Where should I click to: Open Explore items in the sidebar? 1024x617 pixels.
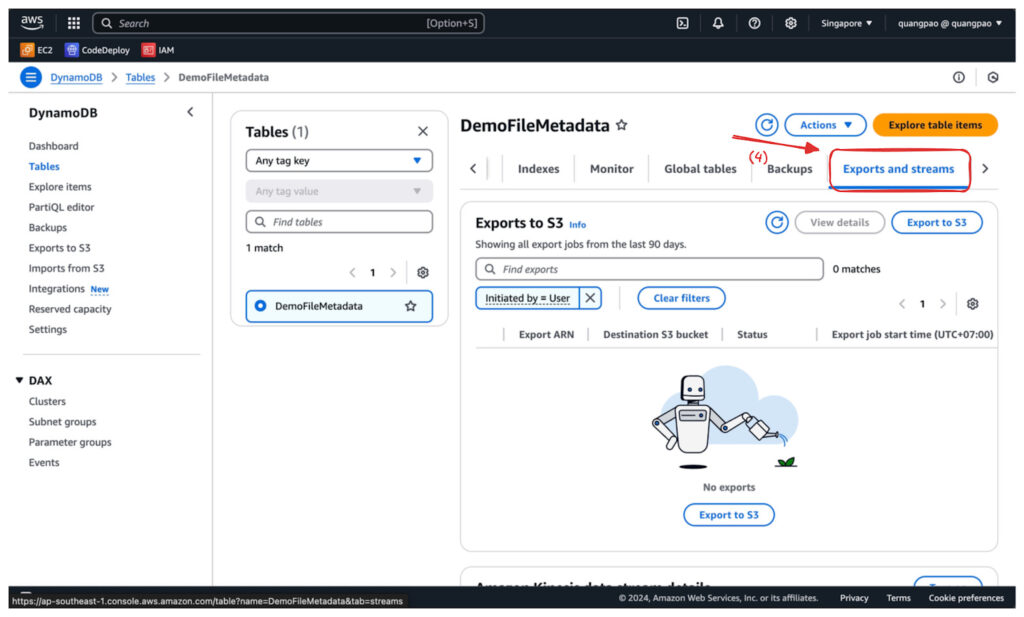pyautogui.click(x=60, y=187)
